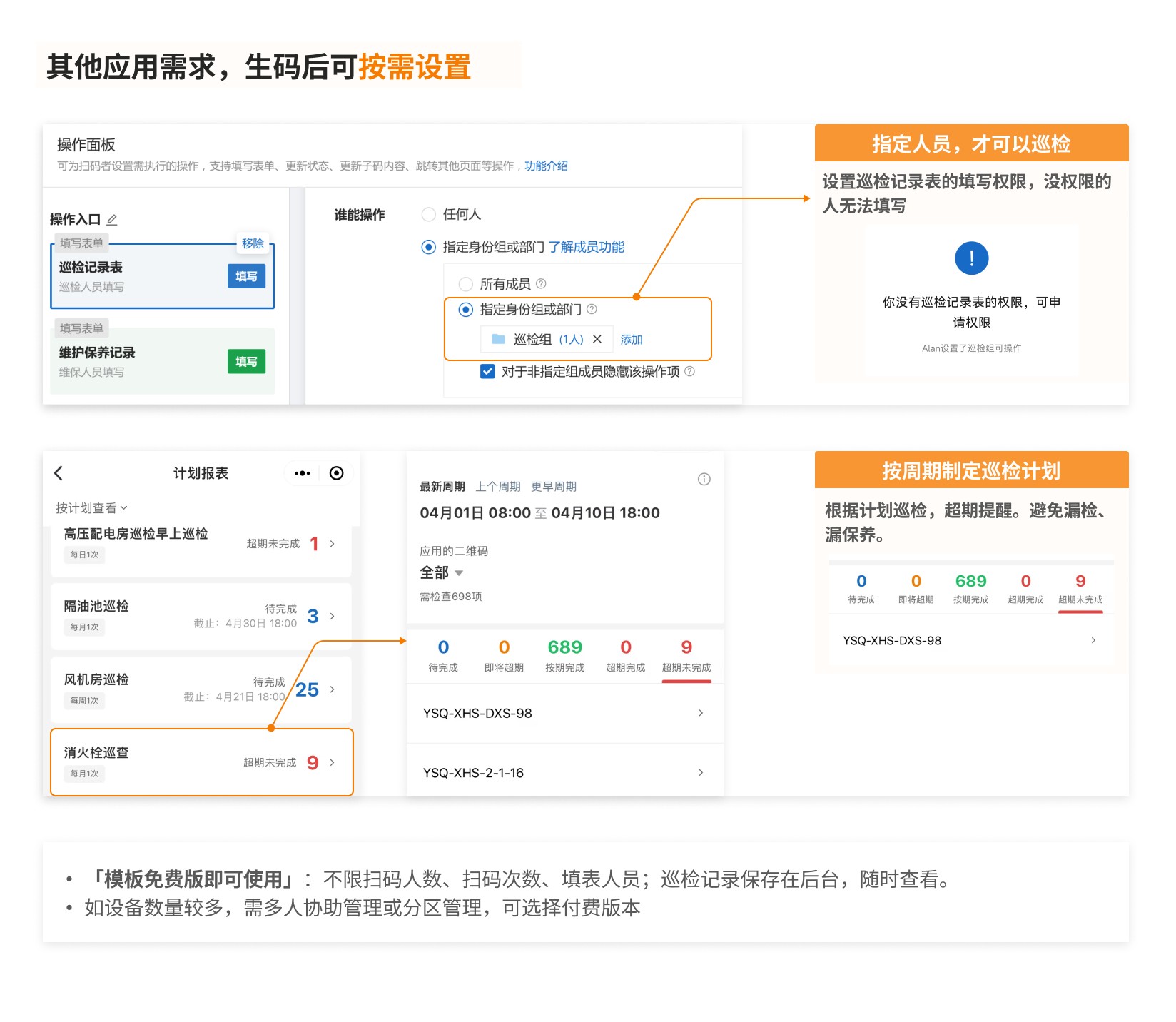Click the 每周1次 frequency tag
Viewport: 1176px width, 1022px height.
point(84,700)
